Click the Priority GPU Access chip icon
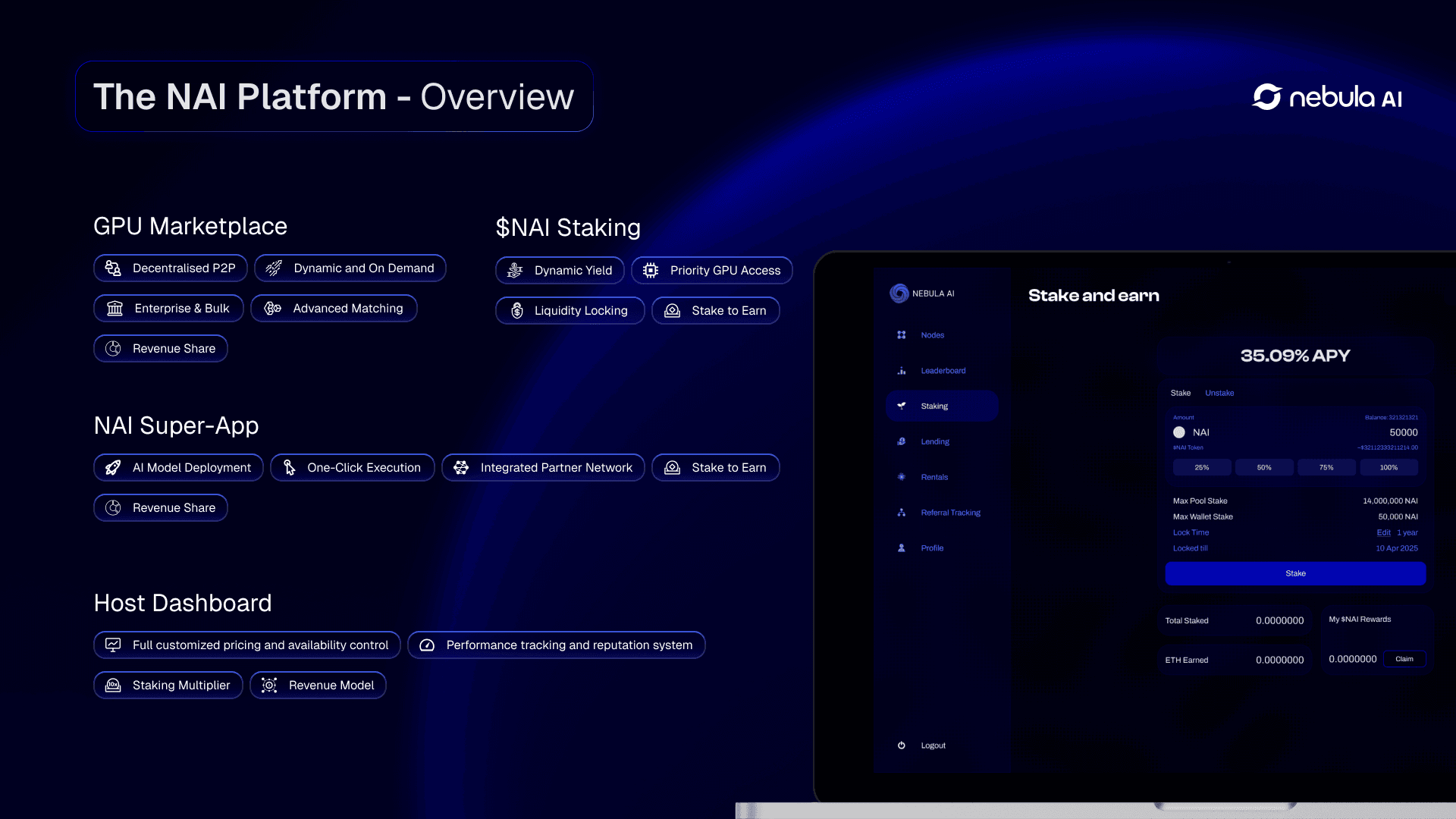 click(651, 271)
